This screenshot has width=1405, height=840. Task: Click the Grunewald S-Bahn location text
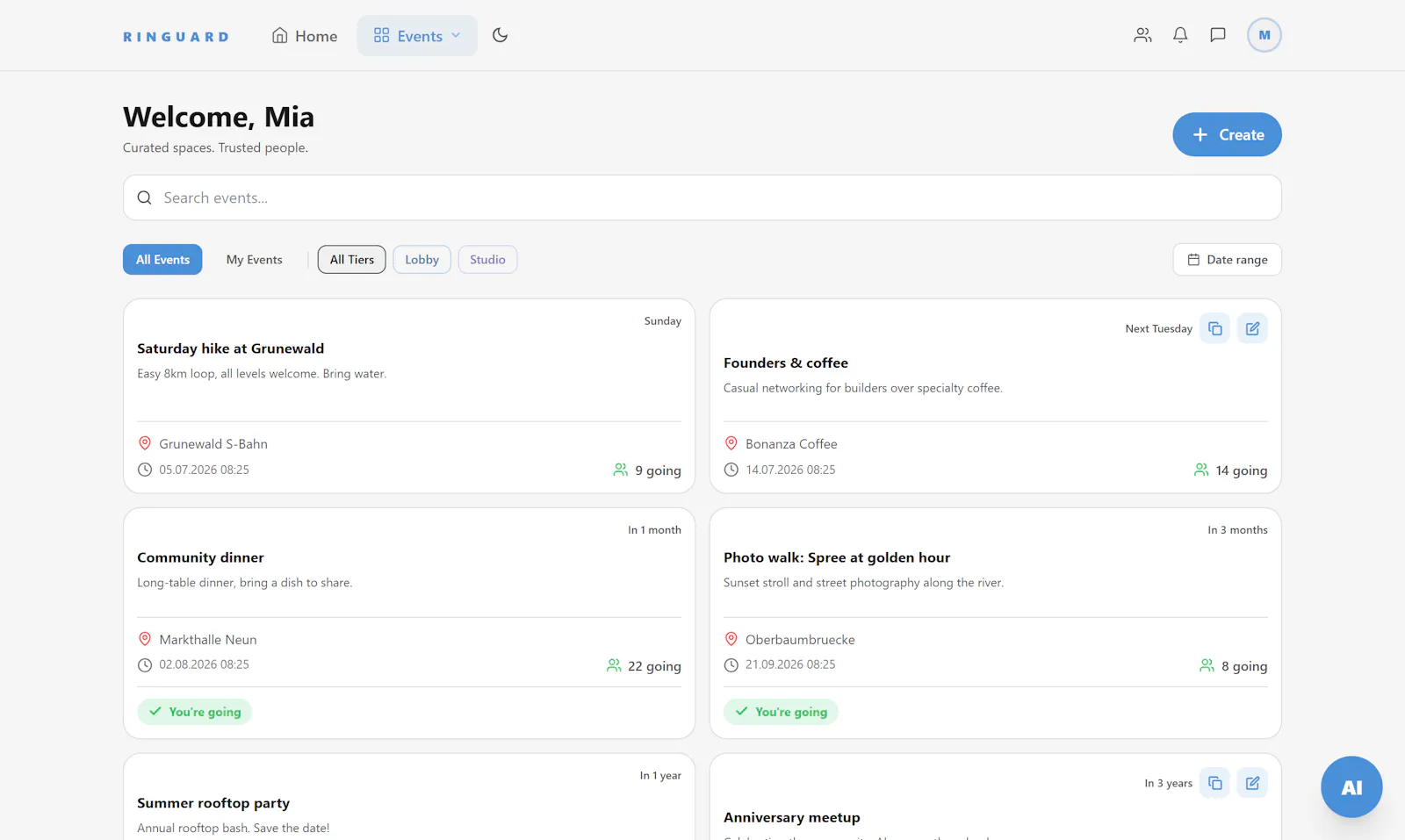(x=213, y=444)
